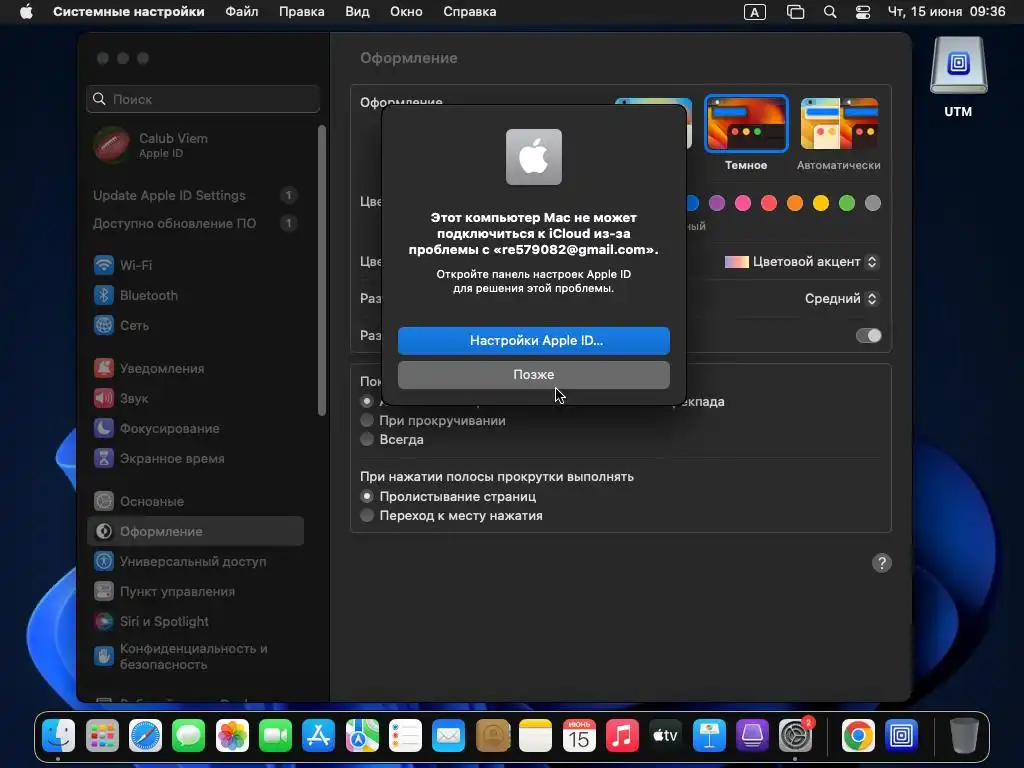Open Системные настройки app menu
Viewport: 1024px width, 768px height.
click(129, 12)
